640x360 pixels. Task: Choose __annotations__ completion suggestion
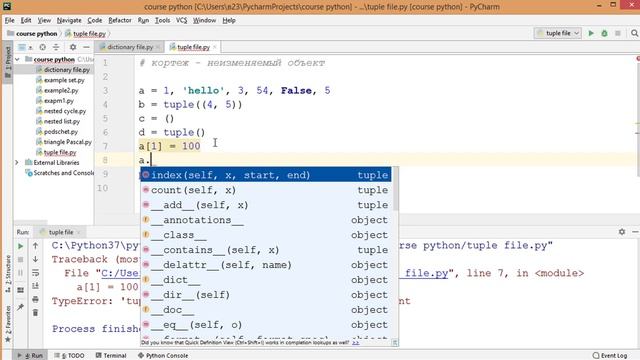point(266,220)
